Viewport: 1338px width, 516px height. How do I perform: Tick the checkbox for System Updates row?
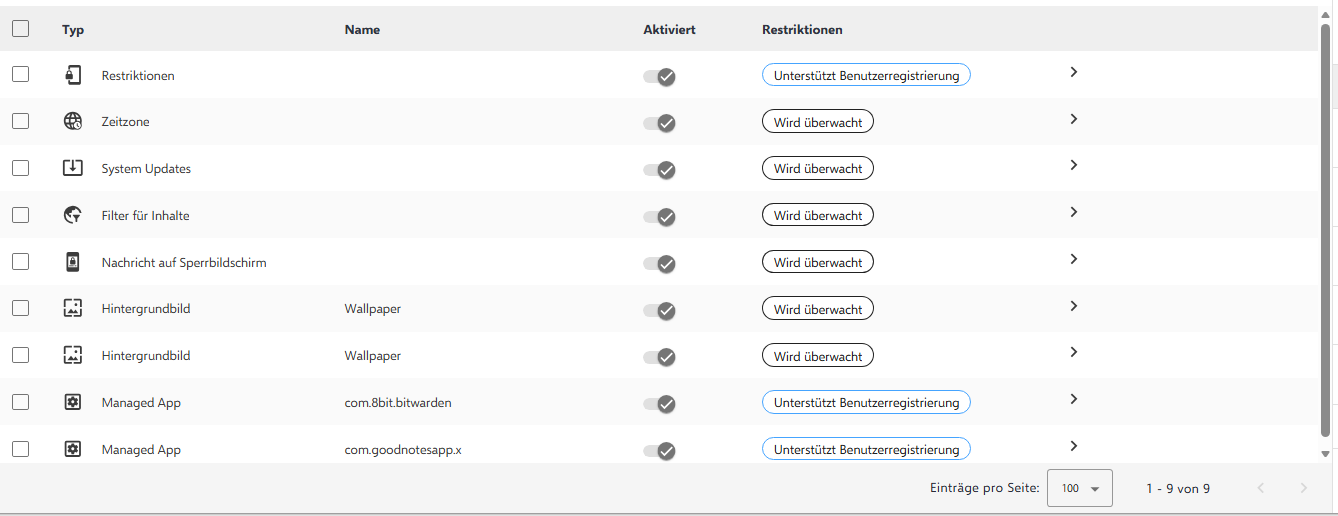(x=20, y=168)
